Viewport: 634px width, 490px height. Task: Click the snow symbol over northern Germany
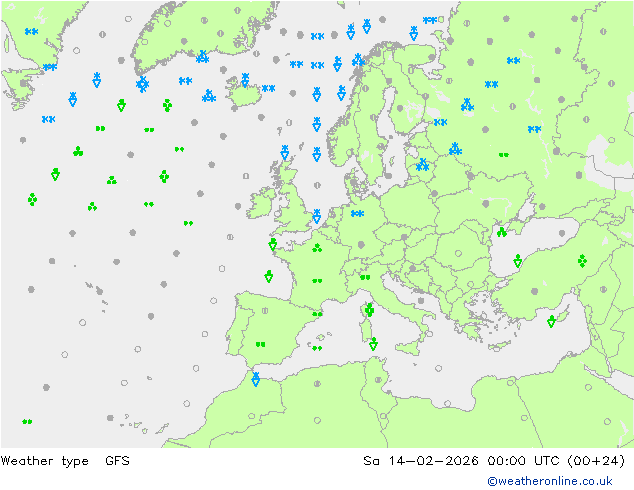pos(357,213)
